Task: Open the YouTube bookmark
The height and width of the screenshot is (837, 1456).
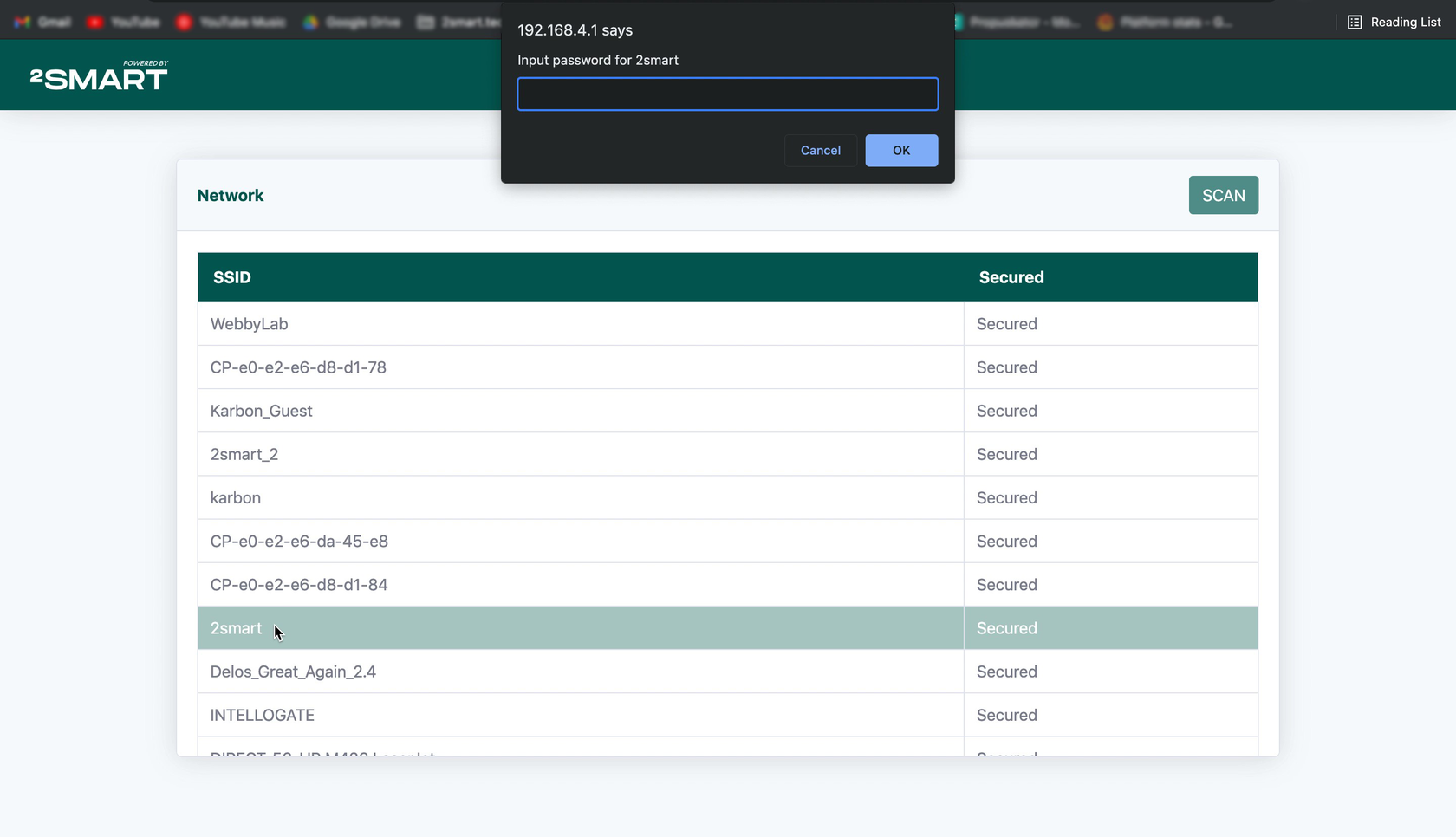Action: coord(123,22)
